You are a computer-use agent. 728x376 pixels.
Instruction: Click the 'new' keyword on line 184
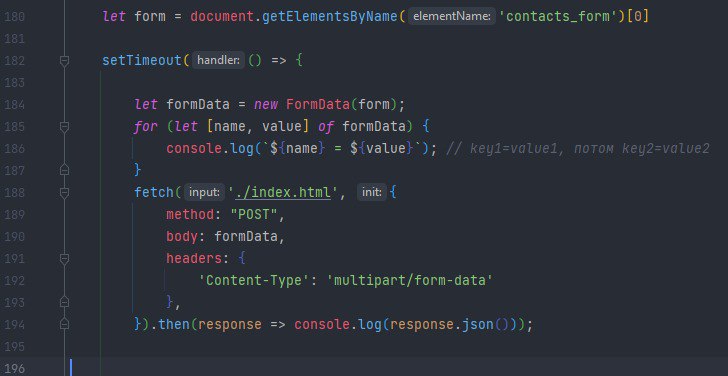click(x=266, y=104)
